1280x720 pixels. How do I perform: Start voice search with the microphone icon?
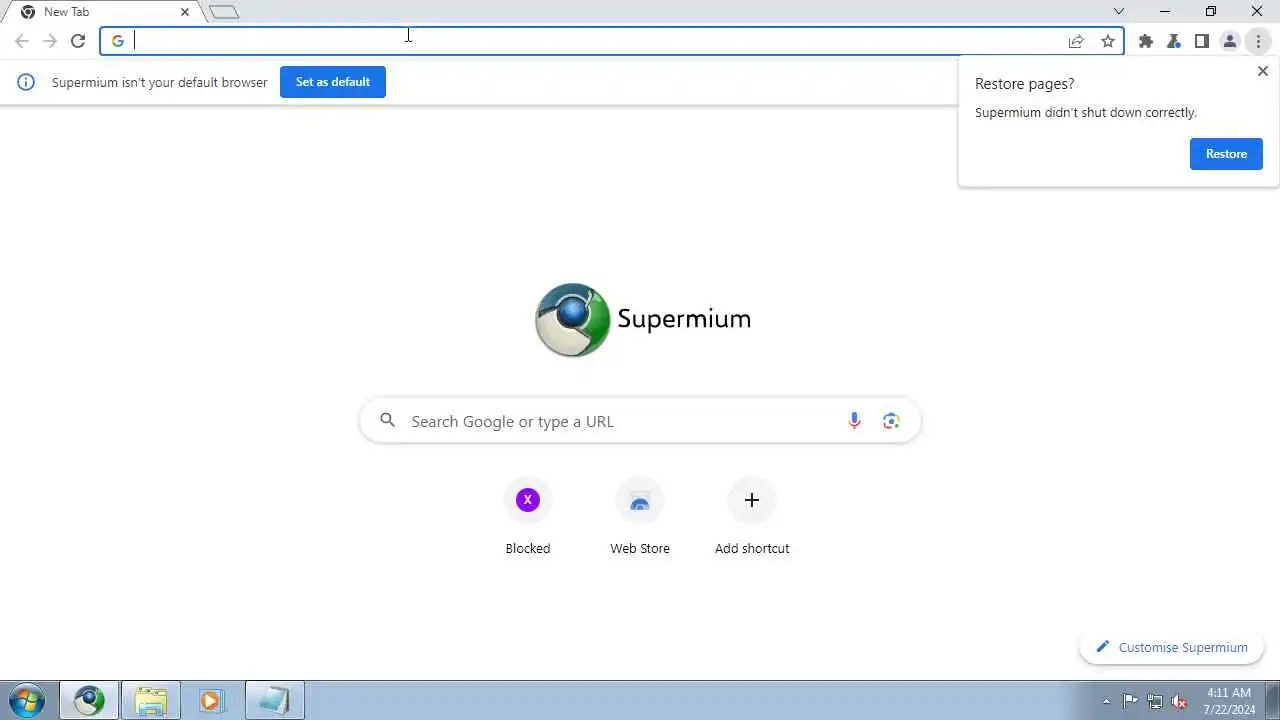coord(854,421)
